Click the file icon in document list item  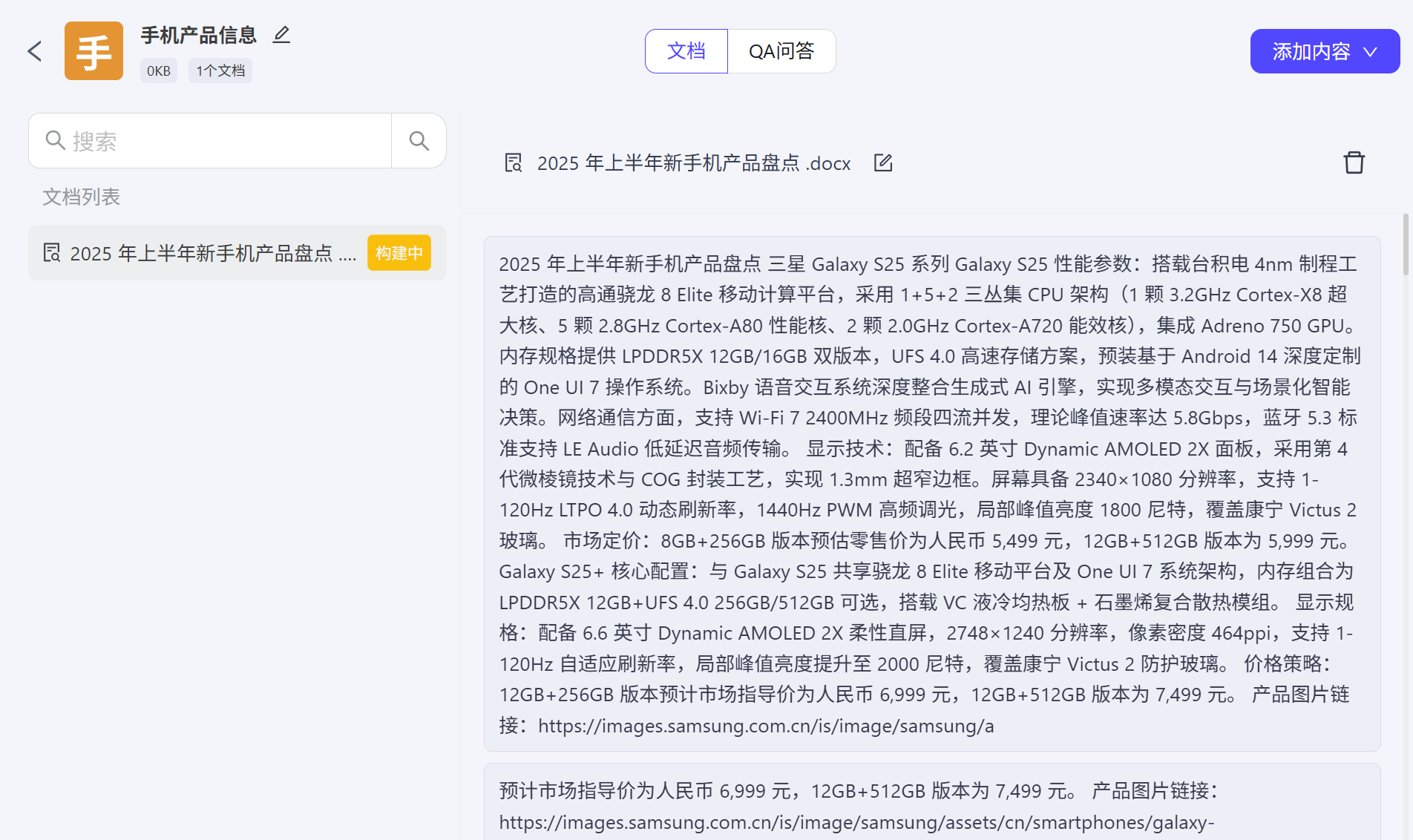point(51,253)
